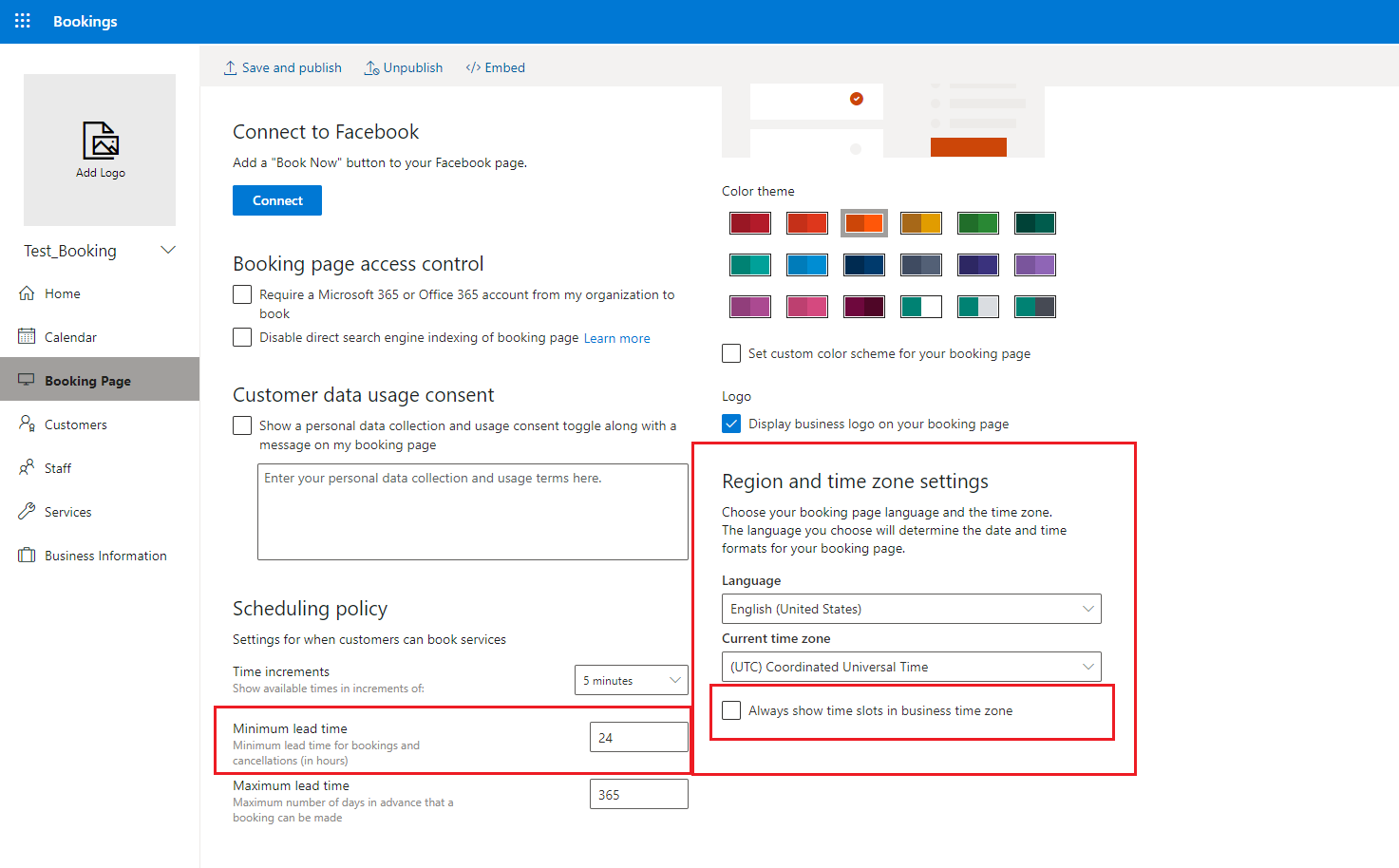Click the Customers person icon
Screen dimensions: 1399x868
27,425
